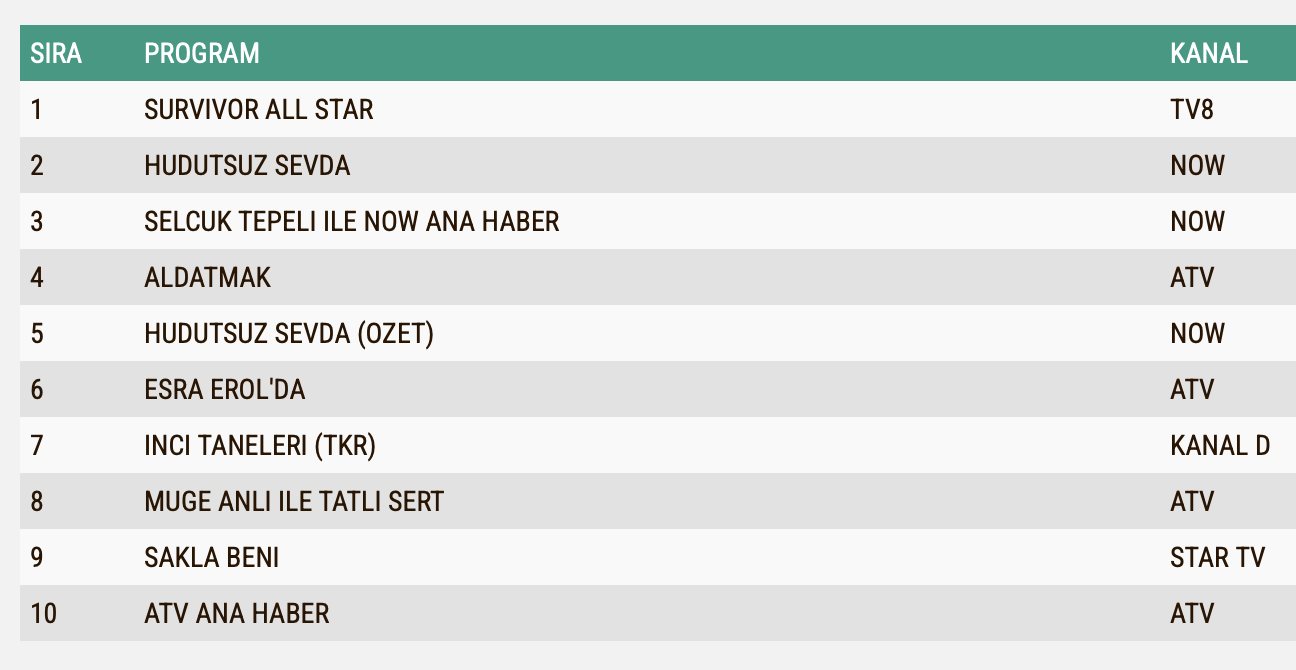Click rank number 1 in SIRA column

36,109
